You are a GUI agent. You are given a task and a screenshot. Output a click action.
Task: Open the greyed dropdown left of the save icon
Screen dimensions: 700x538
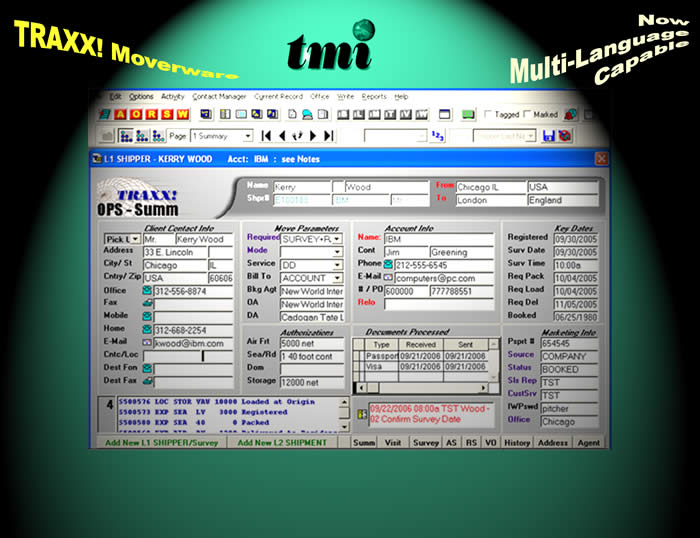pyautogui.click(x=530, y=136)
